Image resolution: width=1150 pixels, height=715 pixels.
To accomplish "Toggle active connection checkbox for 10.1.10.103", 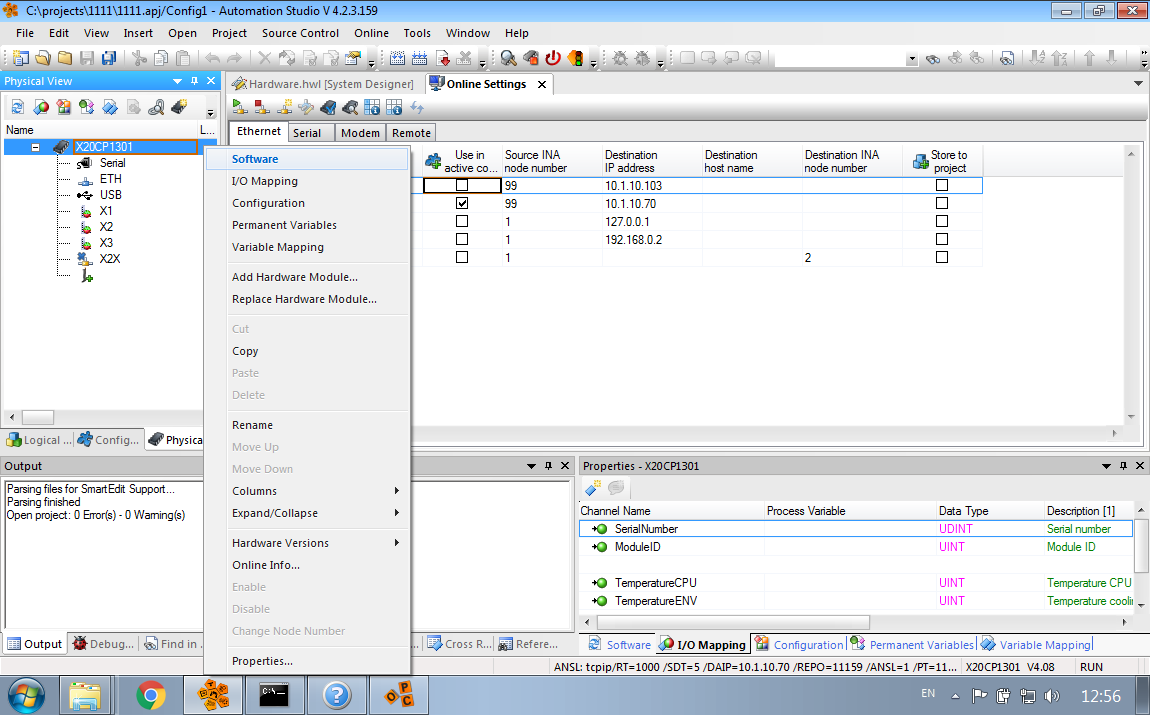I will 462,186.
